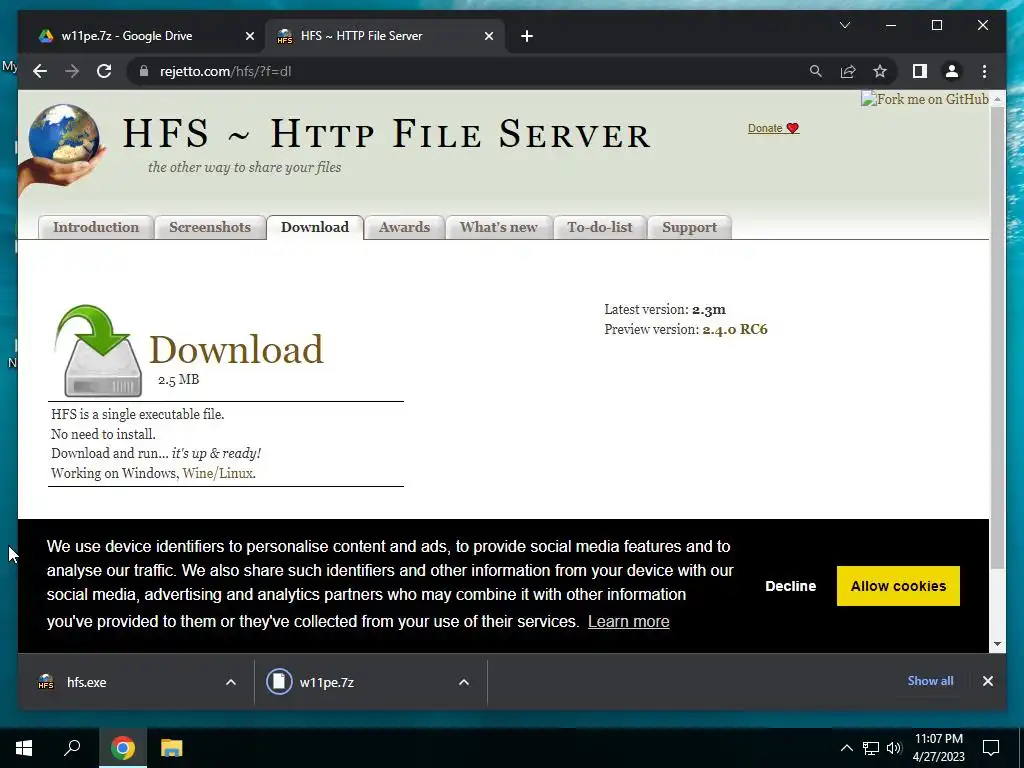Click Chrome taskbar icon

[x=122, y=748]
